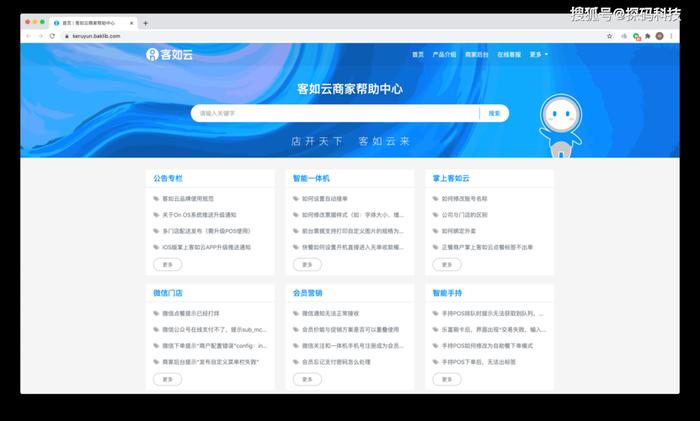
Task: Click the tag icon beside 手持POS下单后，无法出标签
Action: [x=435, y=362]
